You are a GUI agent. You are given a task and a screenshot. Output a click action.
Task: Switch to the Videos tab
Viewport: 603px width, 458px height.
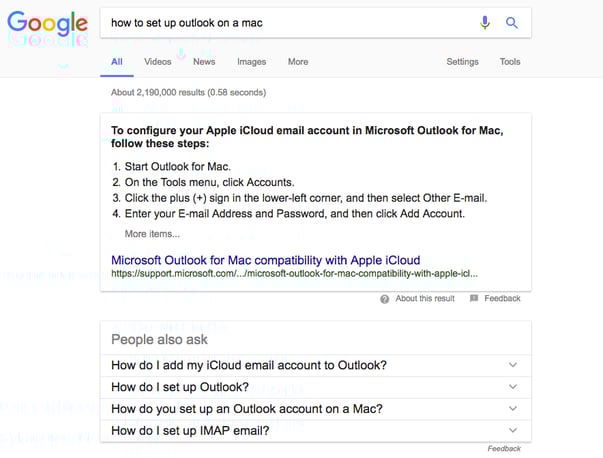click(158, 62)
